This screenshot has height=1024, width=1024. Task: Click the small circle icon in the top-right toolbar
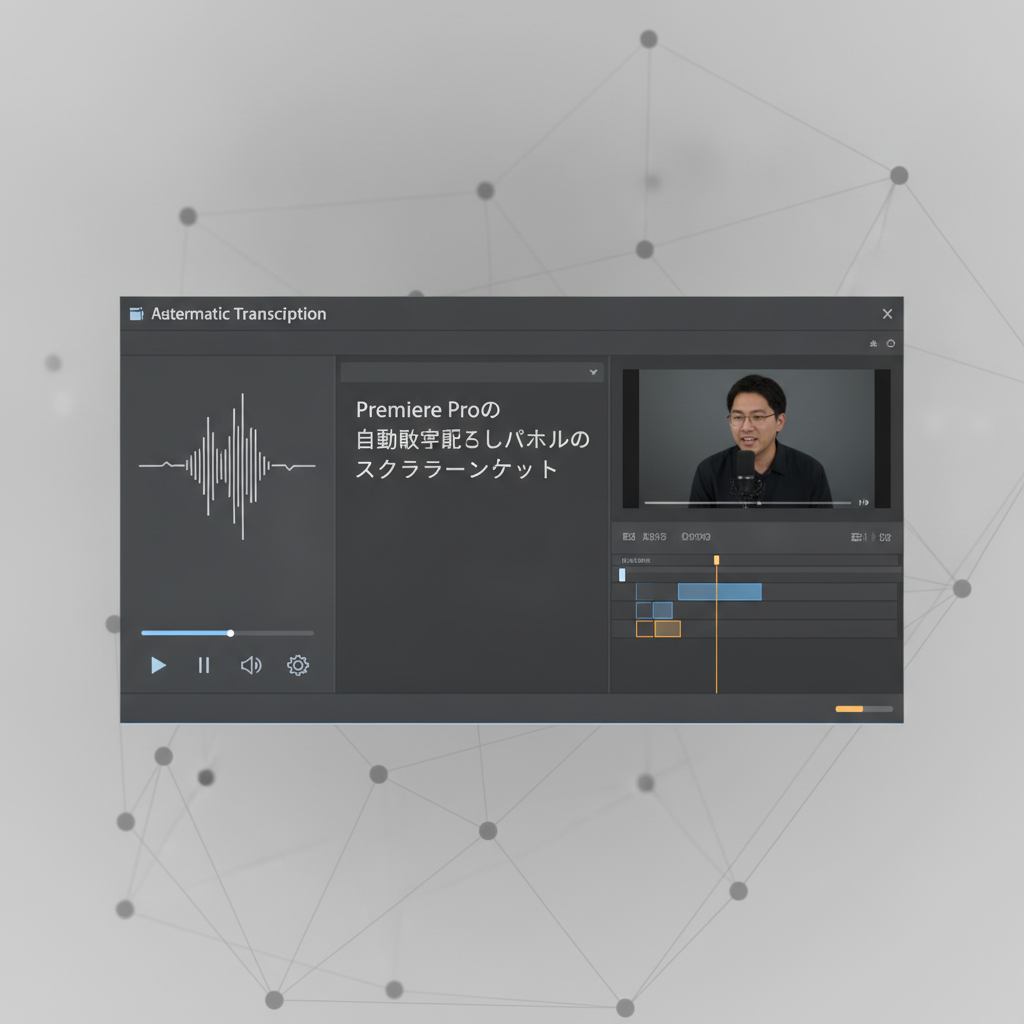(x=891, y=344)
